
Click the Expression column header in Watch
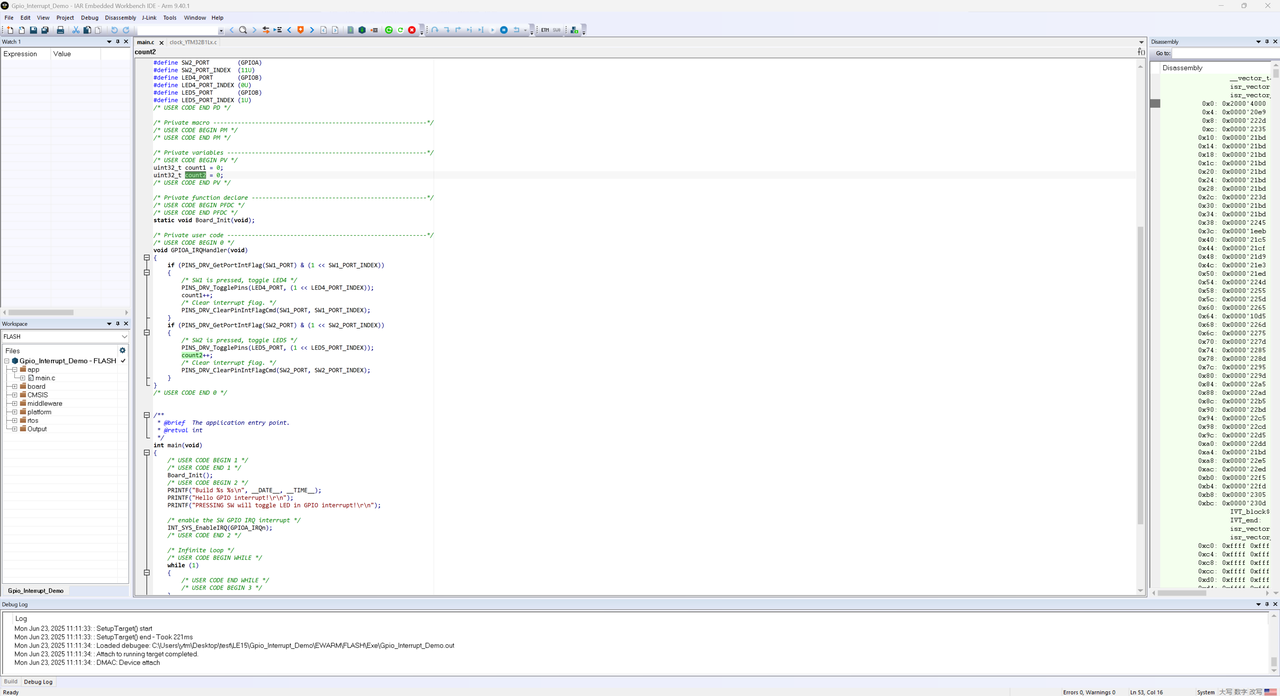(x=25, y=54)
